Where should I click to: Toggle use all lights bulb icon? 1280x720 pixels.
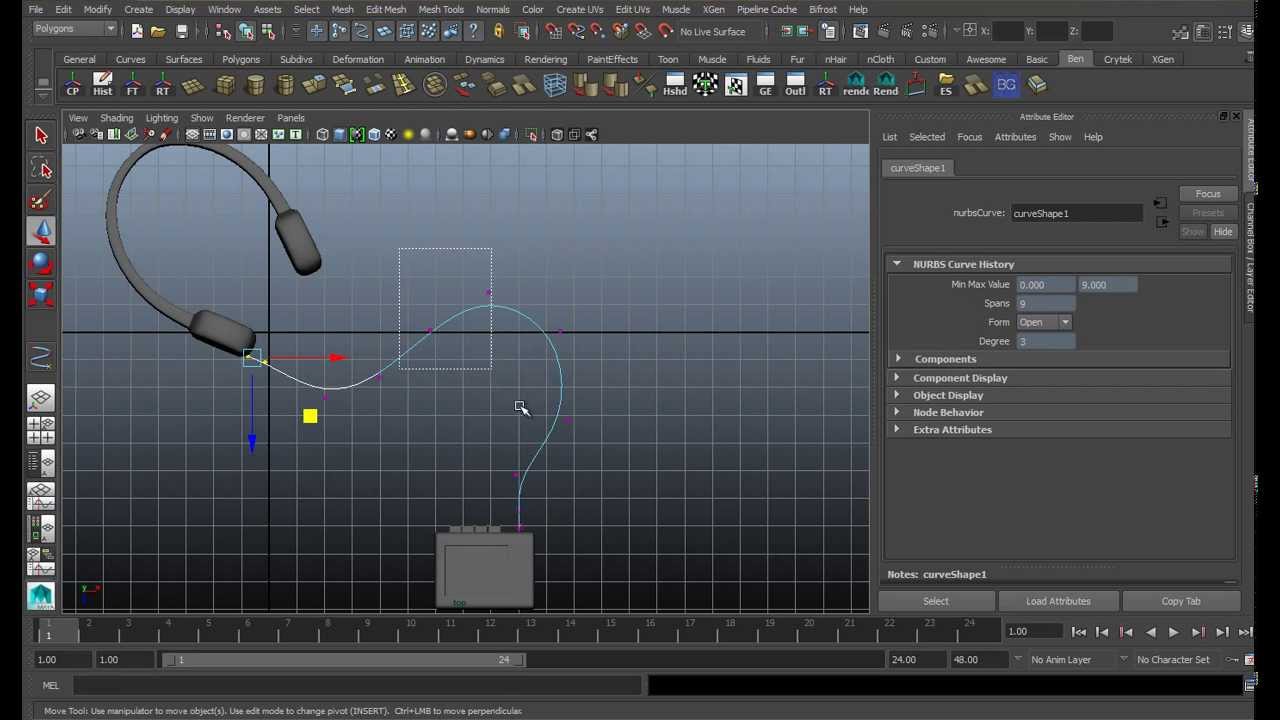coord(408,135)
